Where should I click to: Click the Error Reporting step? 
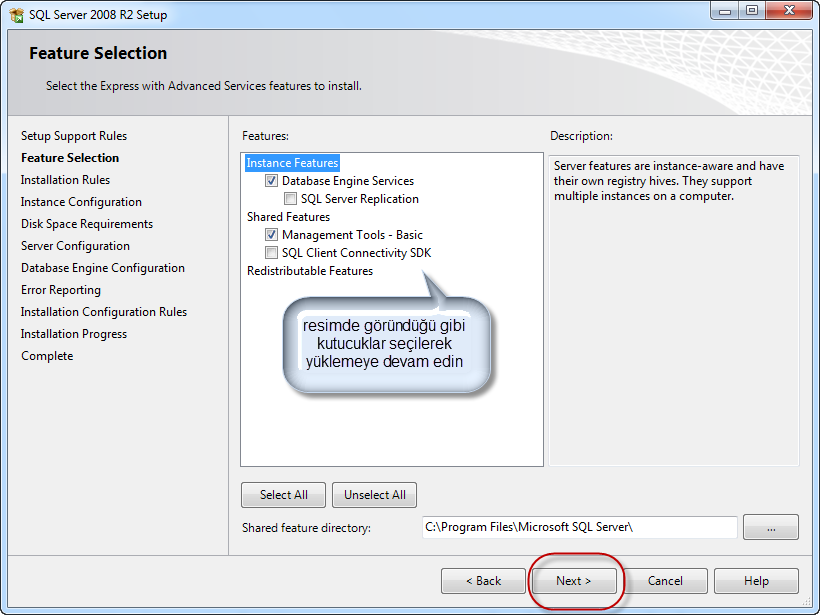(61, 290)
